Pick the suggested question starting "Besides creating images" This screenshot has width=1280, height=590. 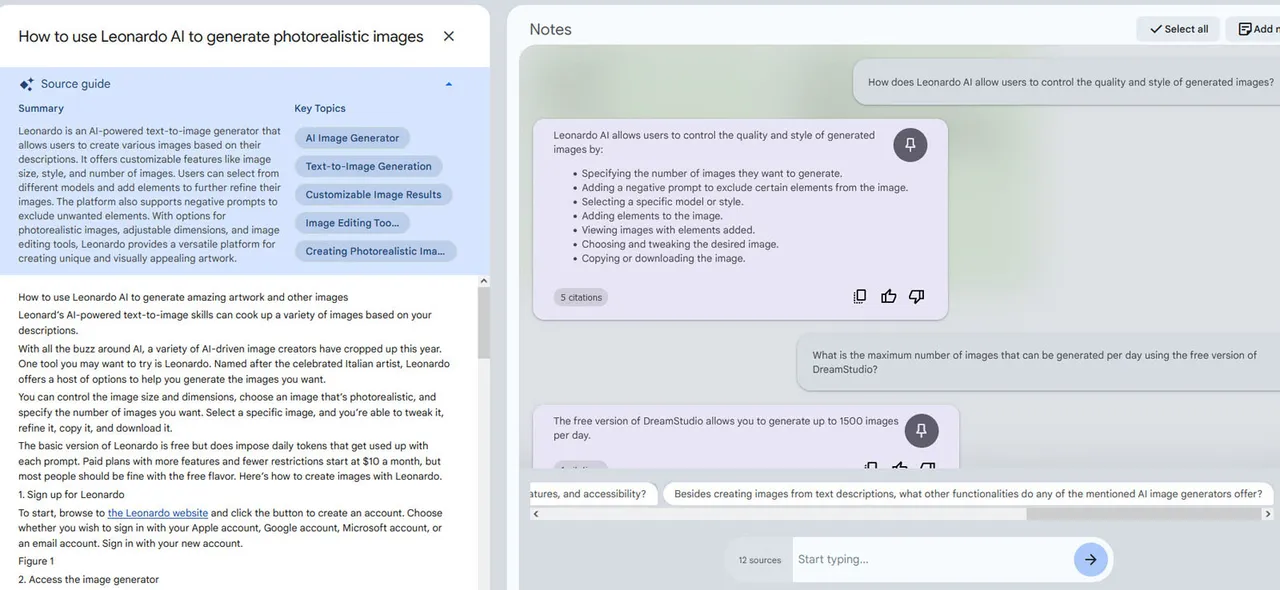pos(968,494)
